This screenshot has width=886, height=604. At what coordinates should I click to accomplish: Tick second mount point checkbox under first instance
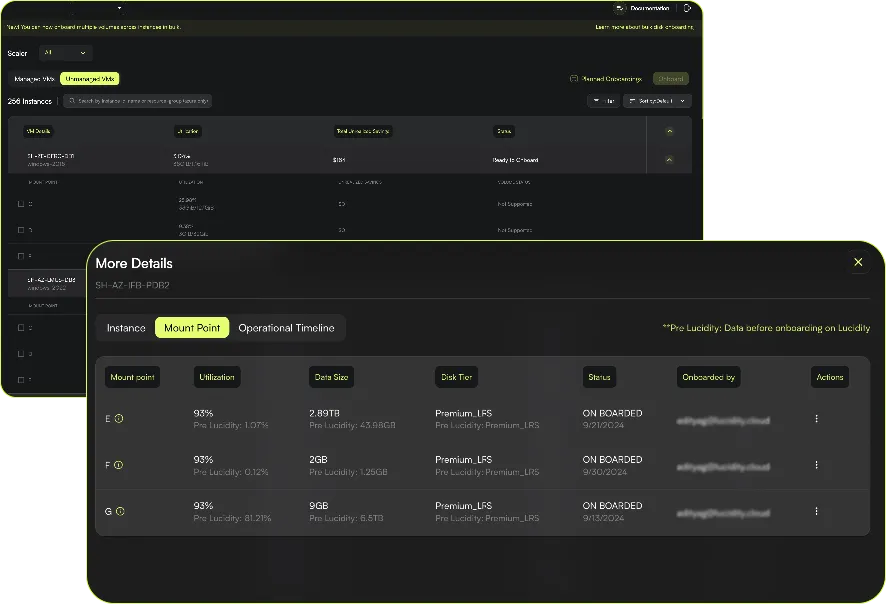click(21, 230)
